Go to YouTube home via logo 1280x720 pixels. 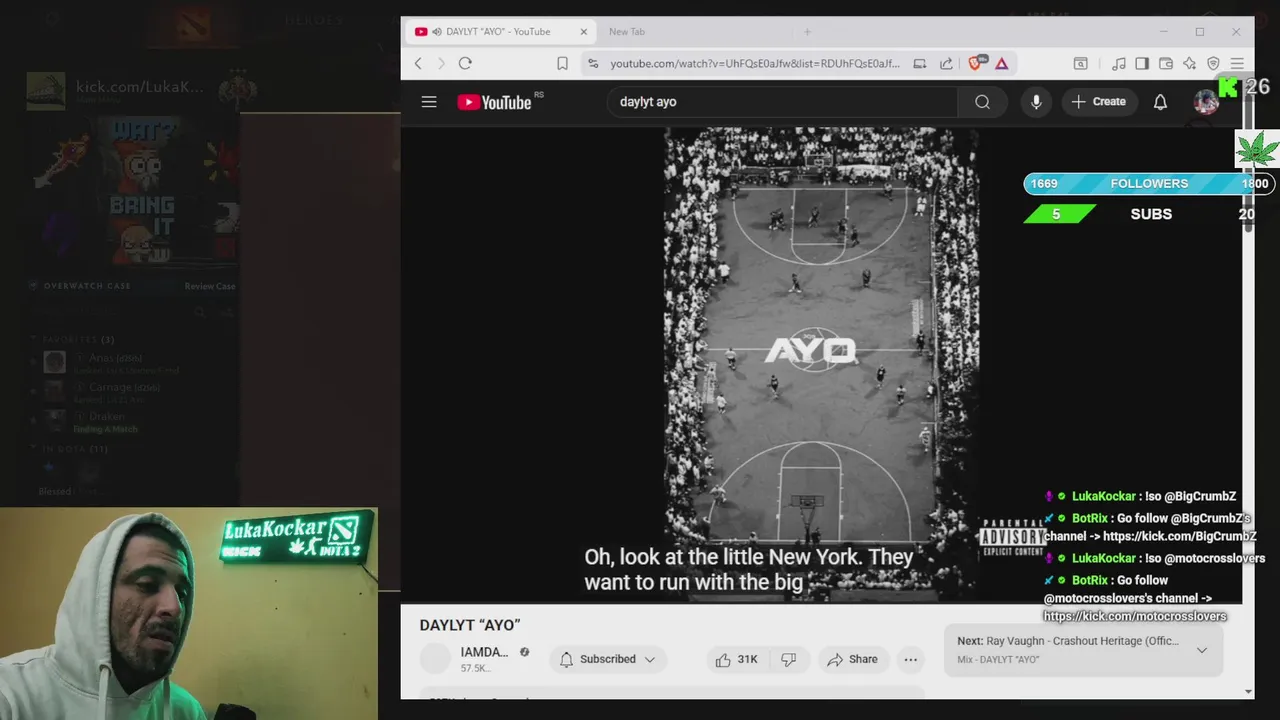(495, 102)
